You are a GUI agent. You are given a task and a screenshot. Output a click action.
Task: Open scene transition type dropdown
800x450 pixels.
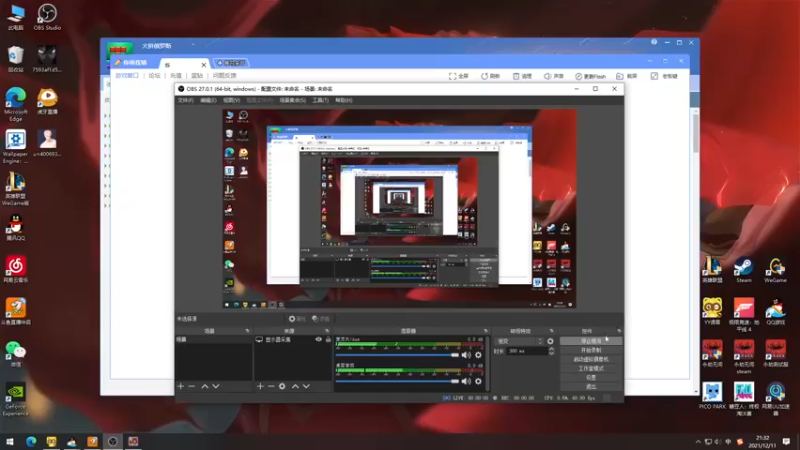(x=520, y=341)
